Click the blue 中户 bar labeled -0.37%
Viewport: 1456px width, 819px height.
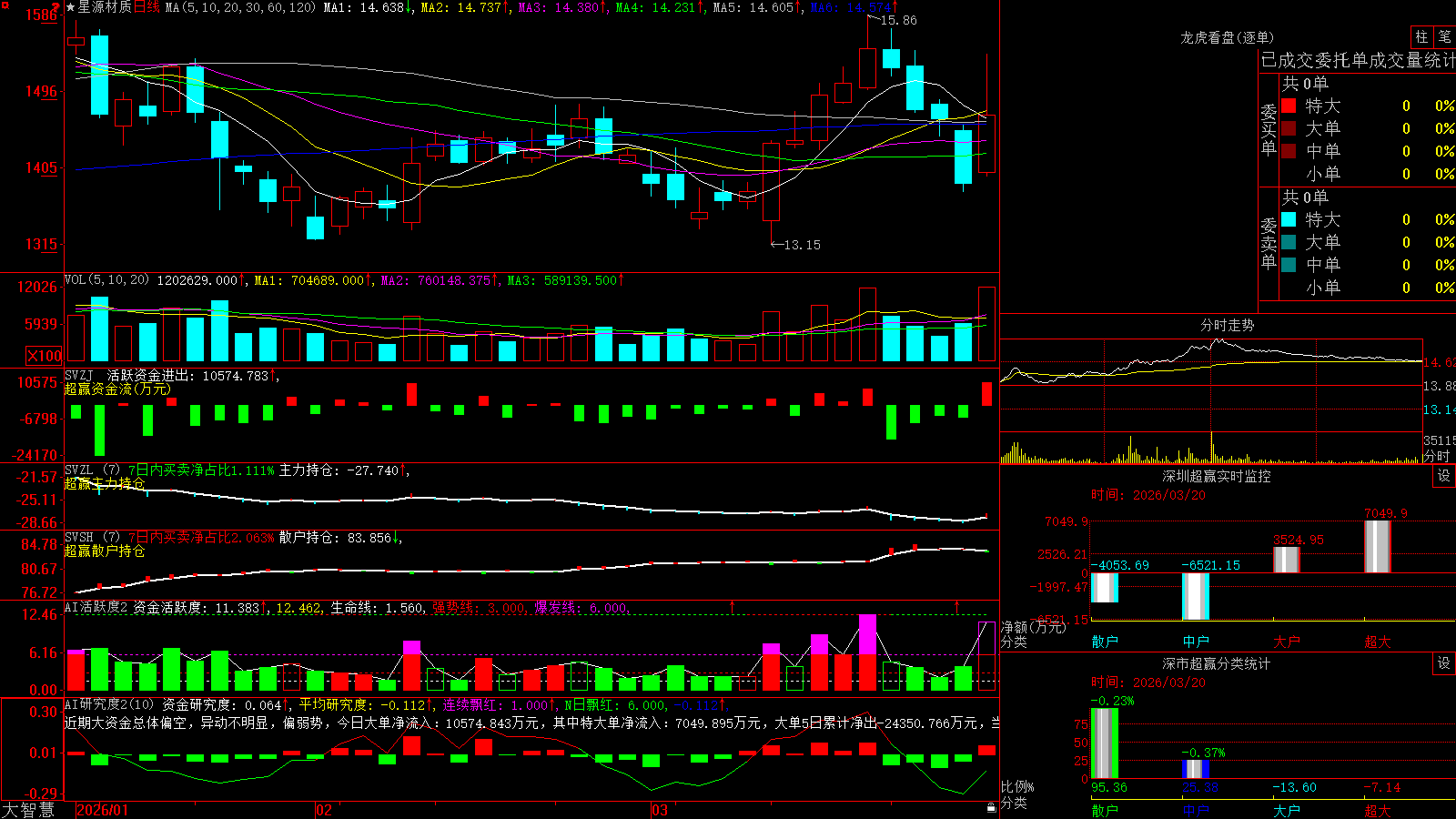point(1196,769)
